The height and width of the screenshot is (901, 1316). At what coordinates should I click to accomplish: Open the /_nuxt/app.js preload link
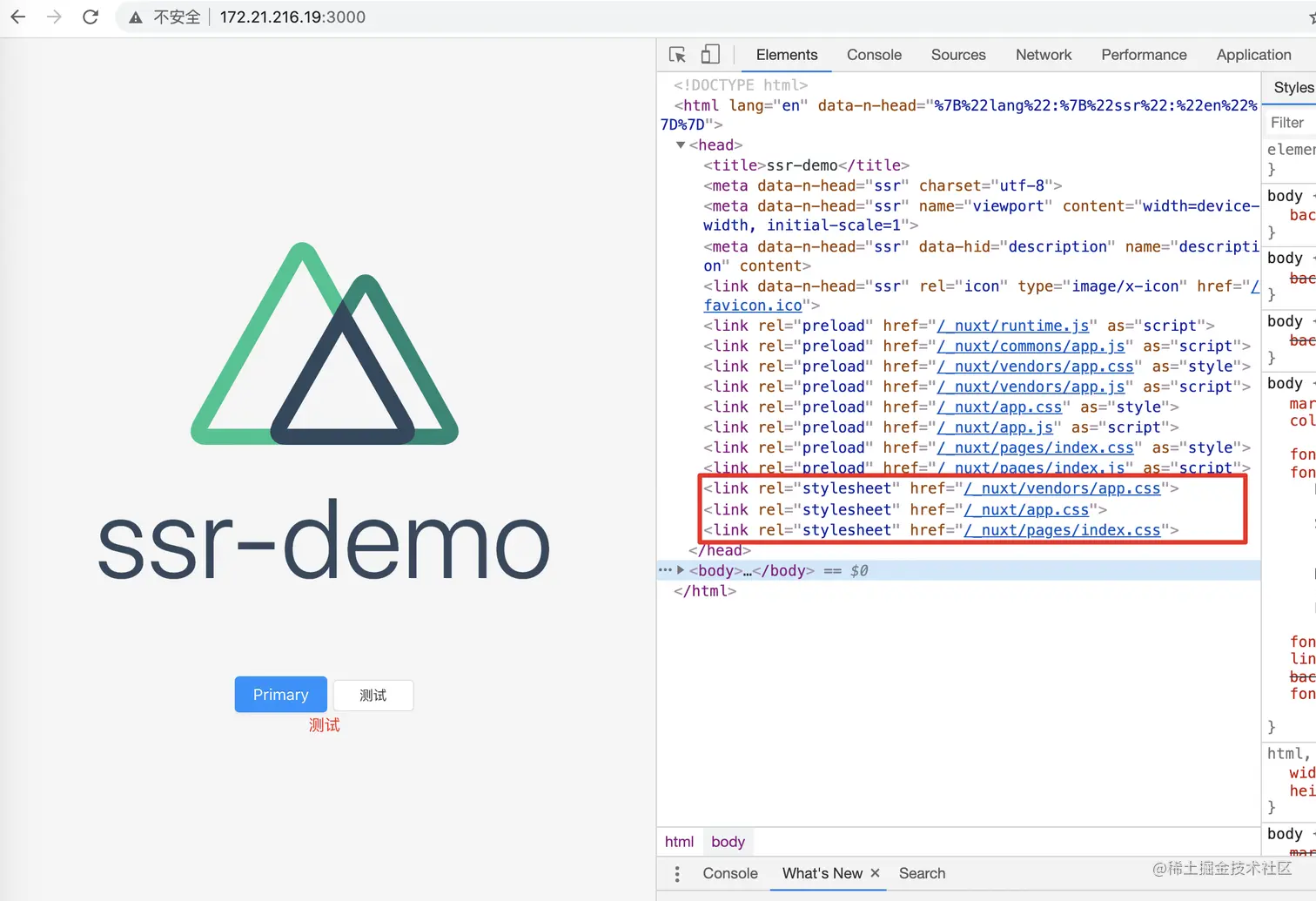pyautogui.click(x=995, y=427)
